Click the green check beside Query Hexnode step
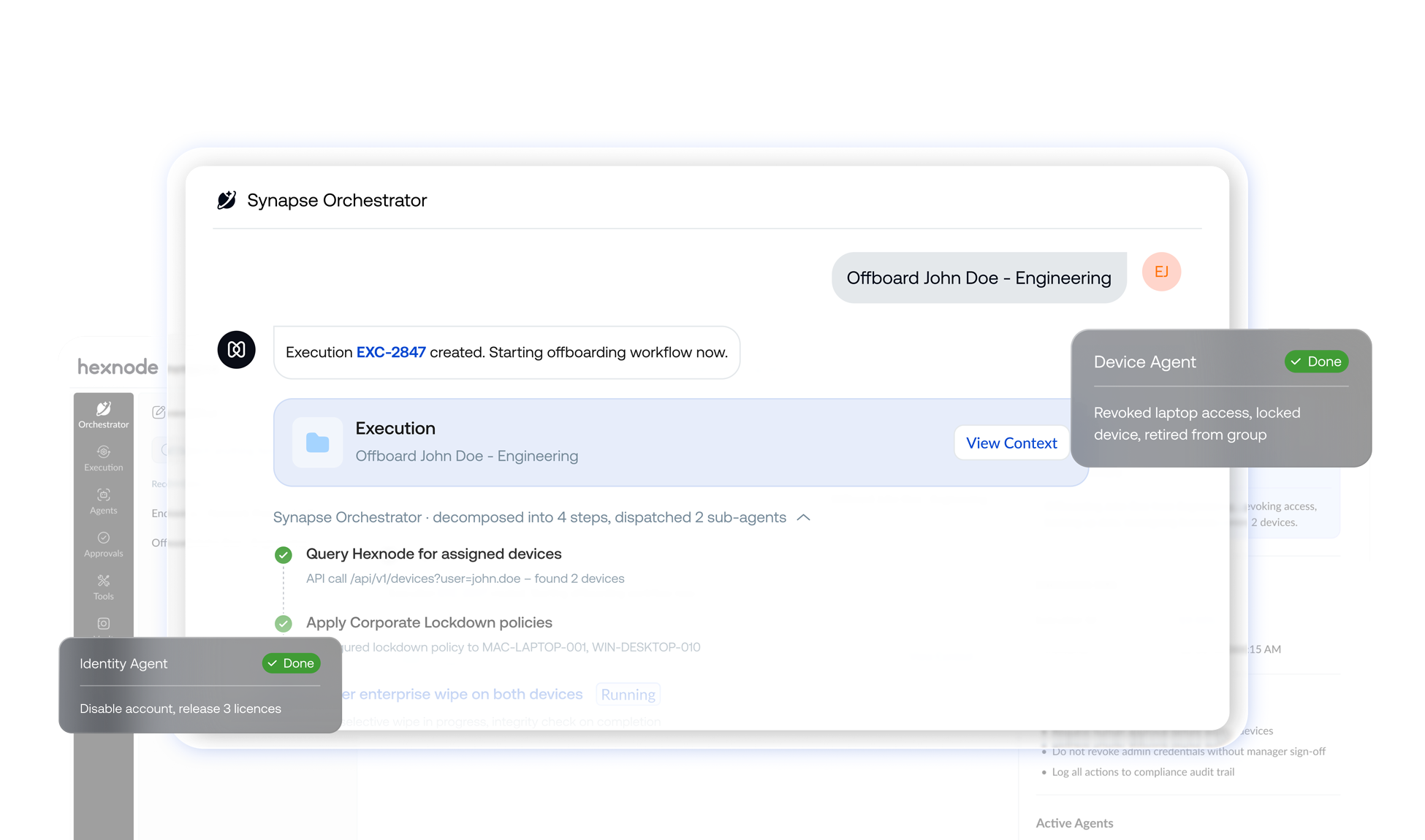1425x840 pixels. click(x=284, y=555)
